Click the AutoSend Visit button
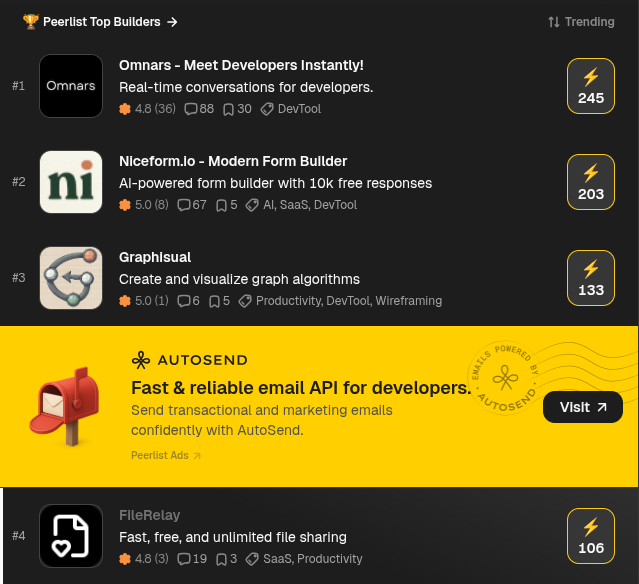The image size is (639, 584). pos(583,407)
